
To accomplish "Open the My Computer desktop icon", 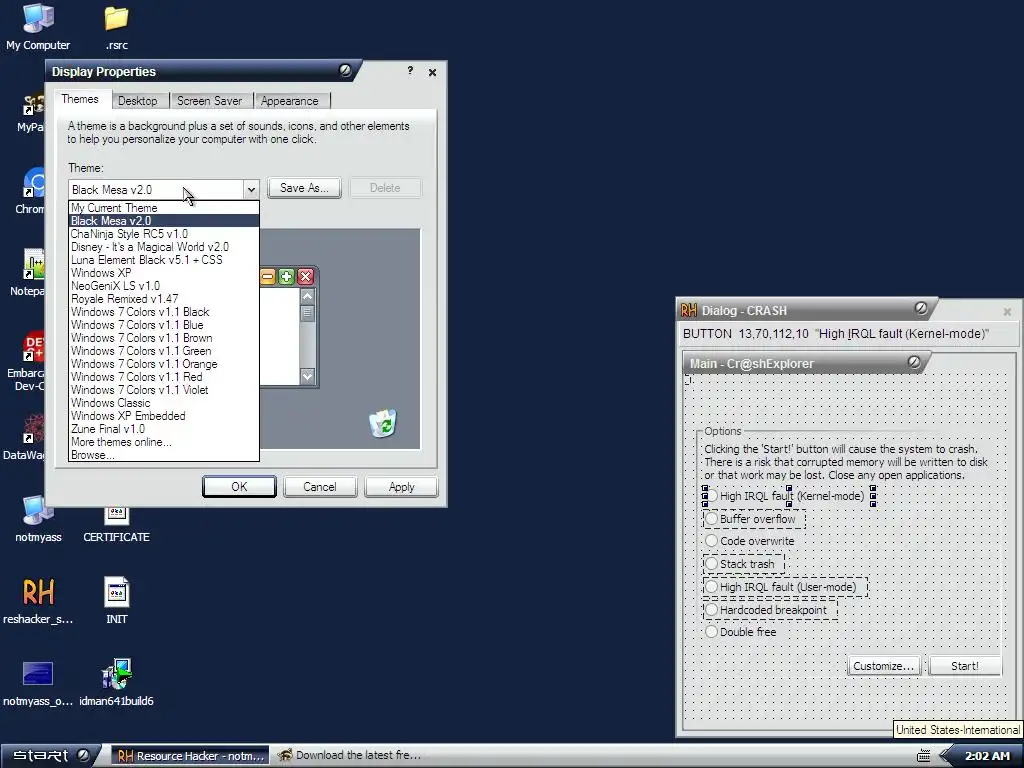I will pyautogui.click(x=38, y=26).
